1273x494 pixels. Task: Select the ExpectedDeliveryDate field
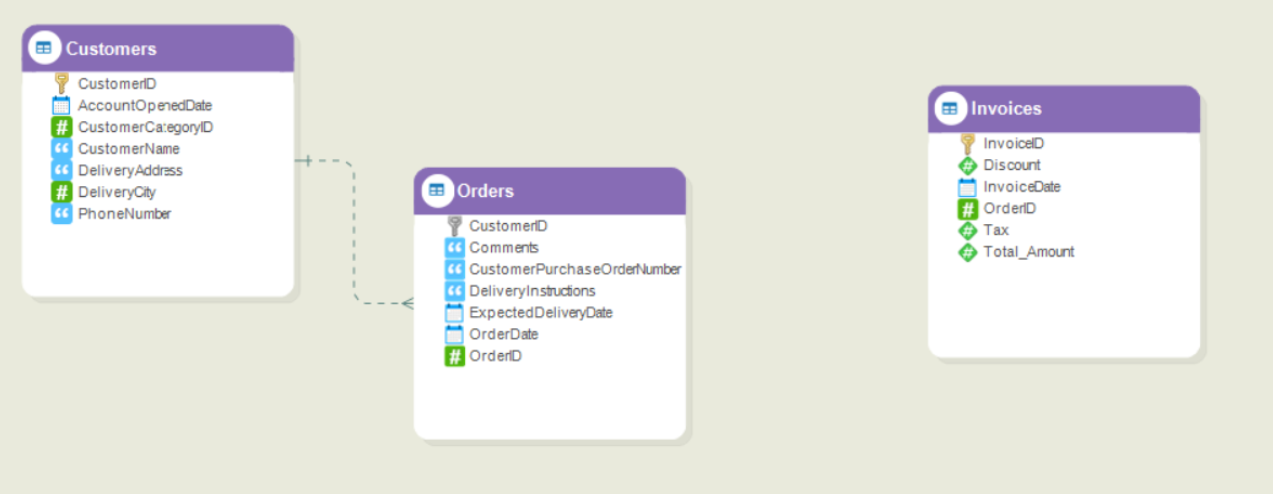point(541,313)
